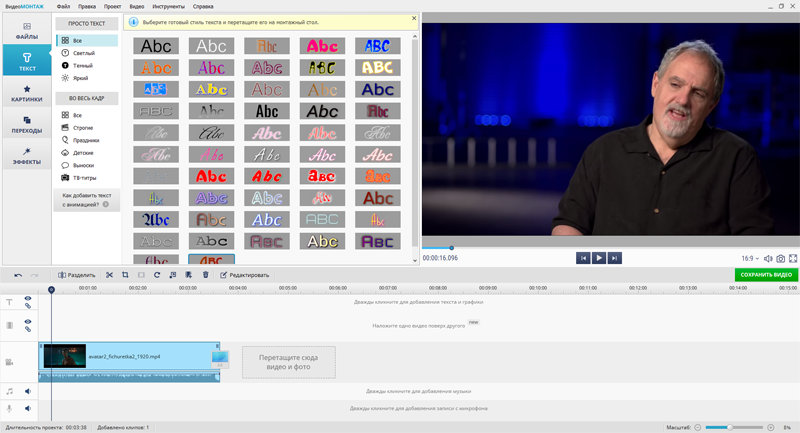The height and width of the screenshot is (433, 800).
Task: Enter fullscreen preview mode
Action: (x=793, y=258)
